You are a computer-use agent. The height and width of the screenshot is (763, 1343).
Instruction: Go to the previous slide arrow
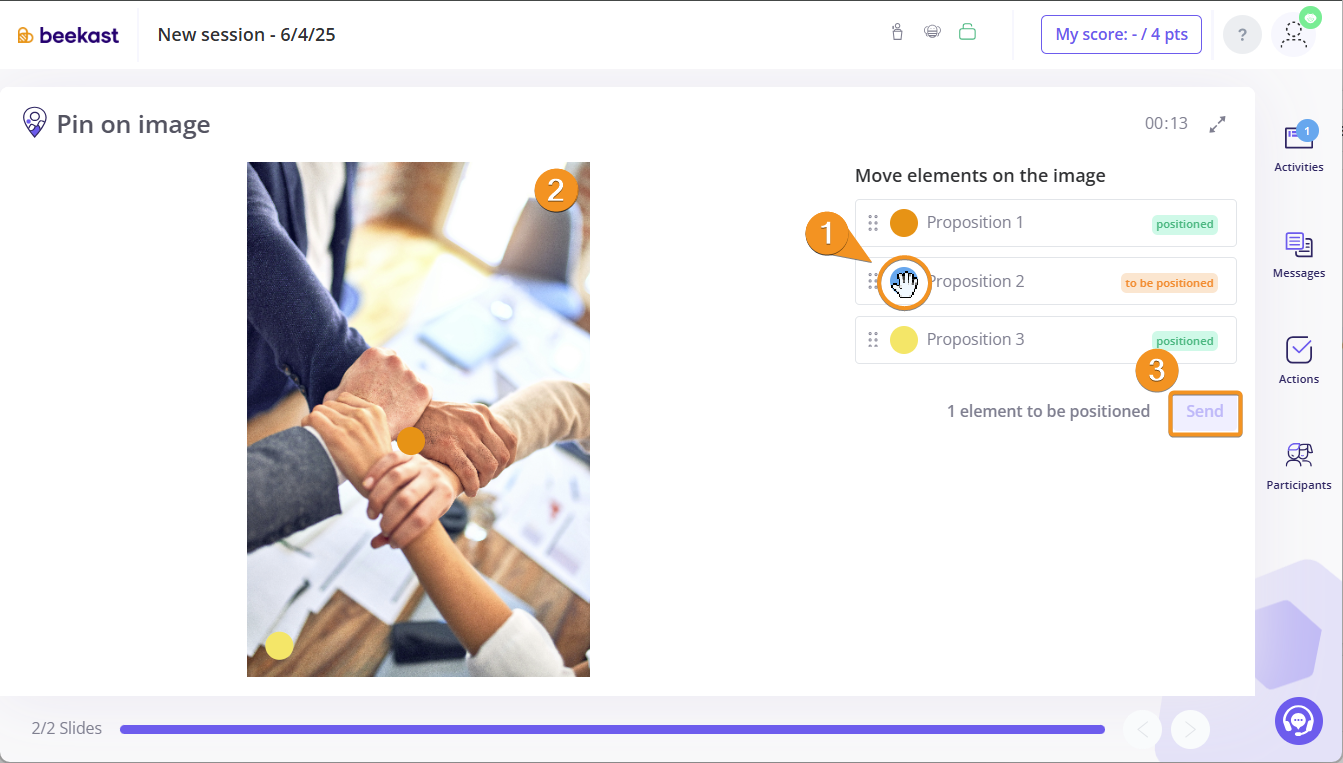tap(1142, 729)
